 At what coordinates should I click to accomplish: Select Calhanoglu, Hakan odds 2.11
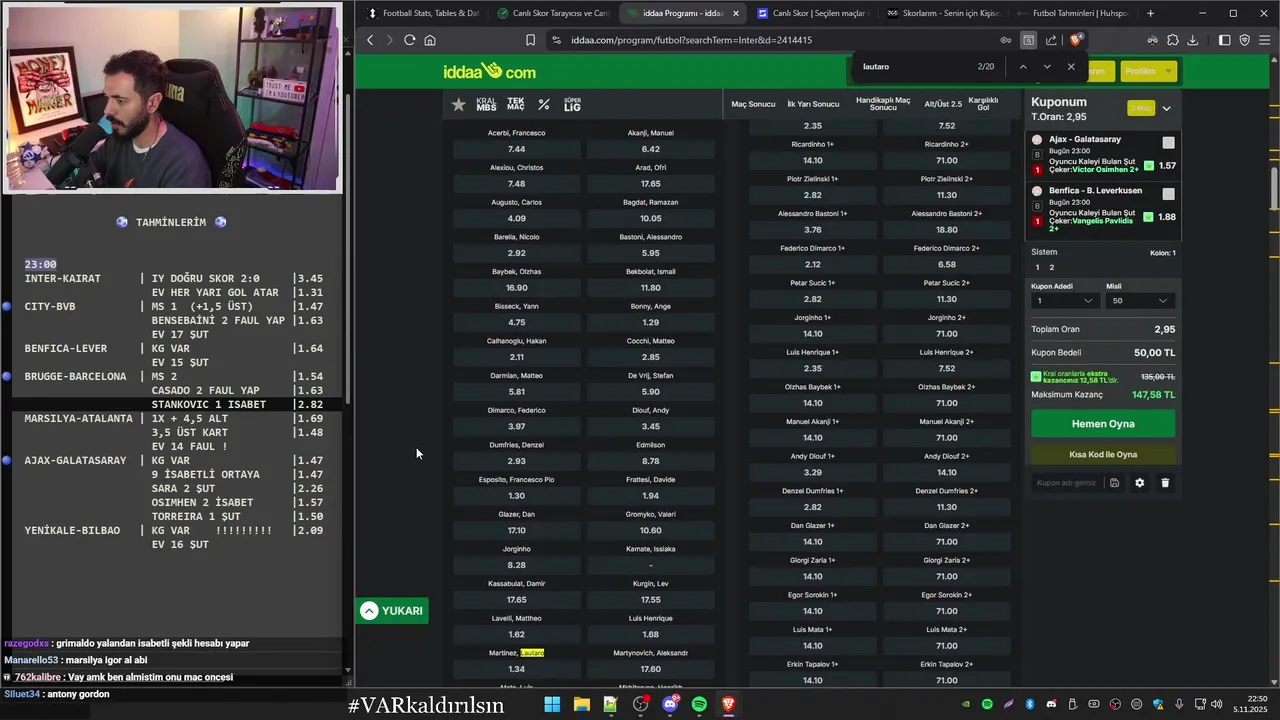pyautogui.click(x=516, y=357)
